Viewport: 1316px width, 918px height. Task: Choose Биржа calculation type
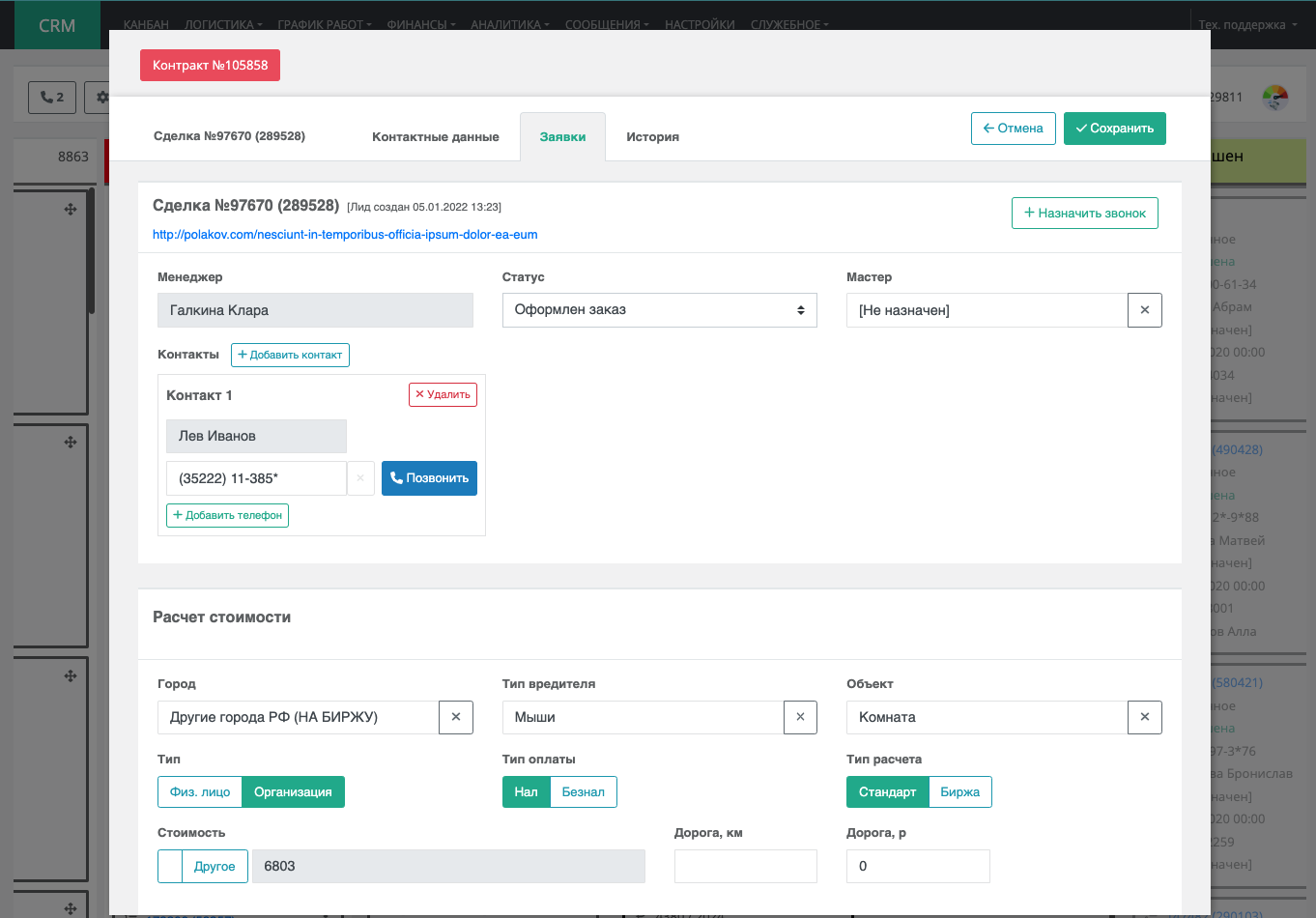tap(959, 792)
